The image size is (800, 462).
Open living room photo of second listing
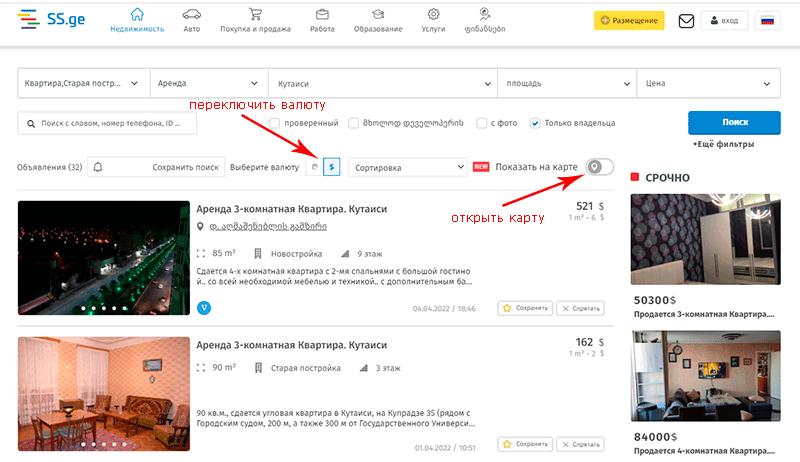point(104,394)
